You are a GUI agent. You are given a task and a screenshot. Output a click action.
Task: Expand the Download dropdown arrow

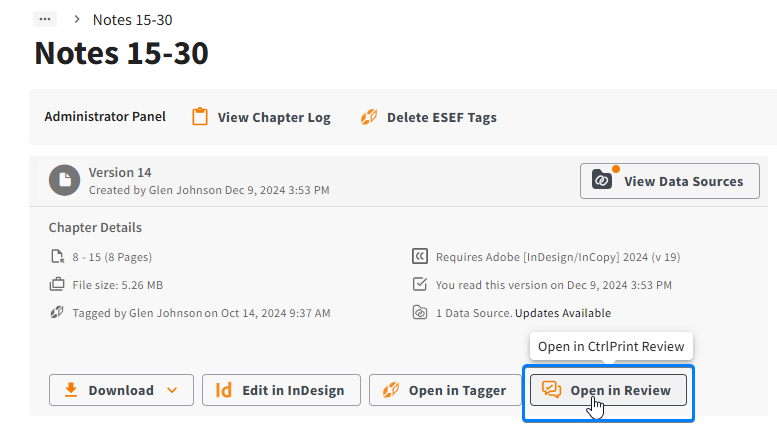tap(172, 390)
